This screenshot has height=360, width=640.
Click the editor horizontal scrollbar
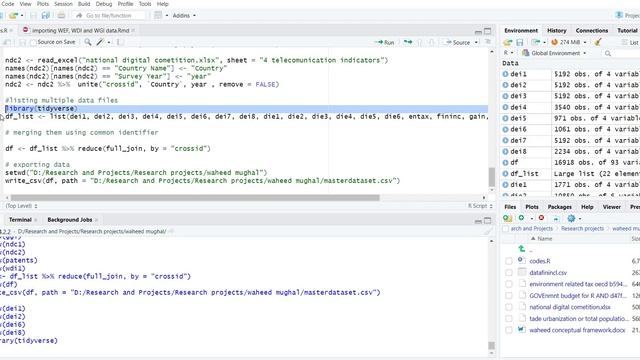[195, 198]
